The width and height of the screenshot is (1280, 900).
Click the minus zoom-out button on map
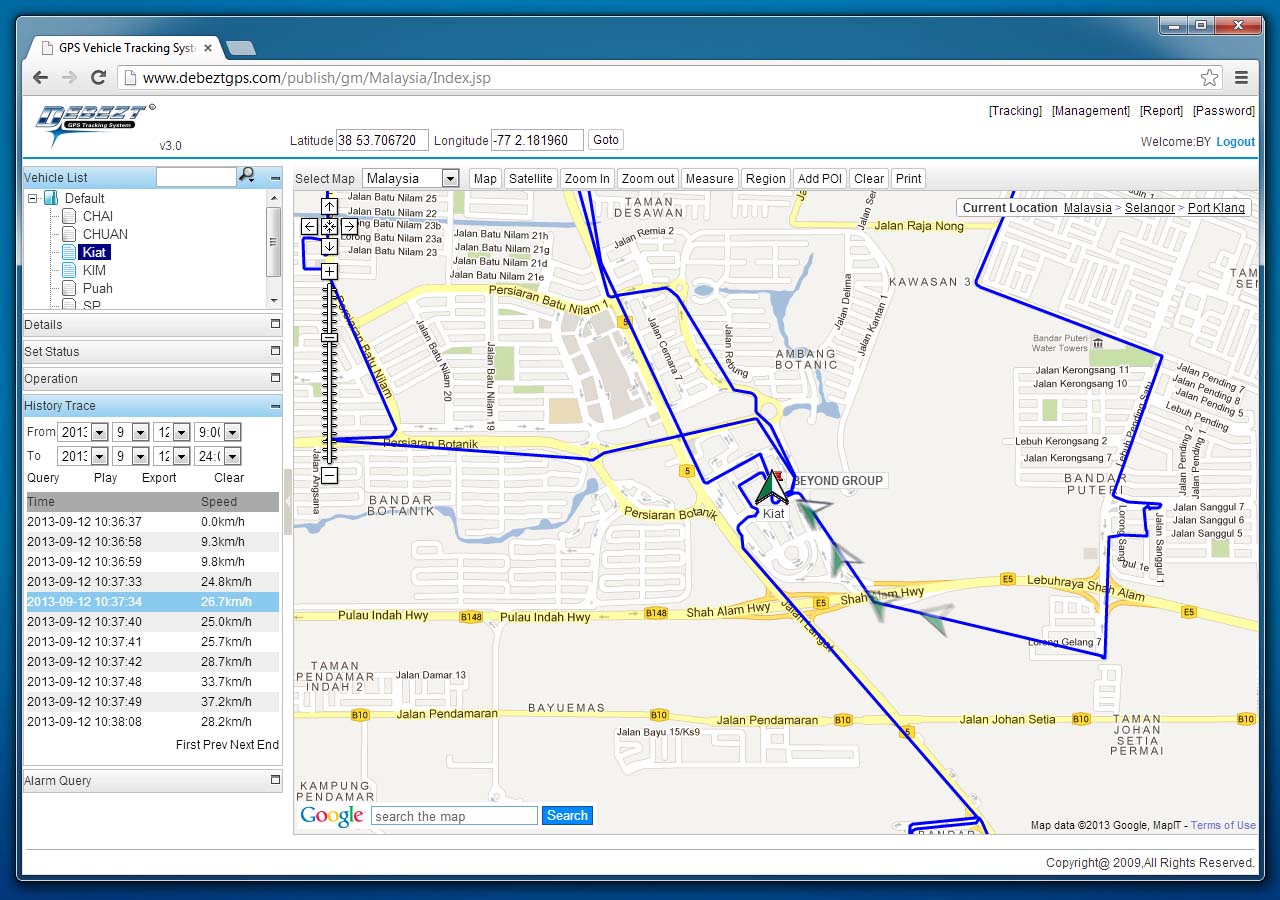point(329,476)
